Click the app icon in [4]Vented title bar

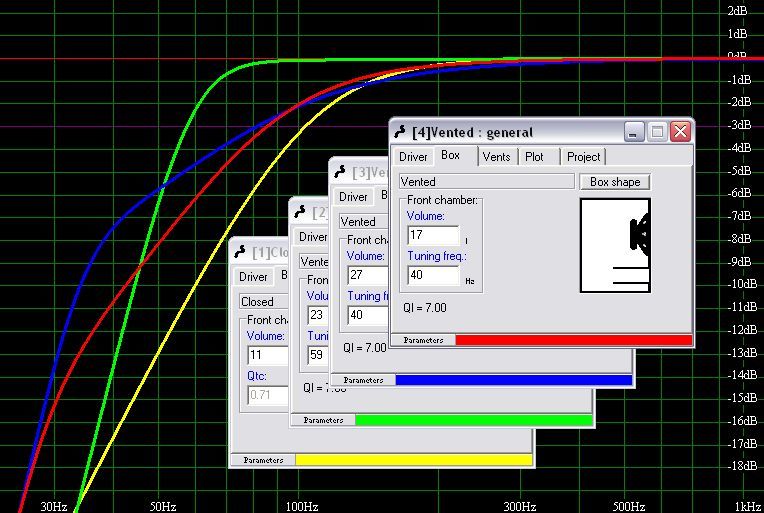(400, 132)
